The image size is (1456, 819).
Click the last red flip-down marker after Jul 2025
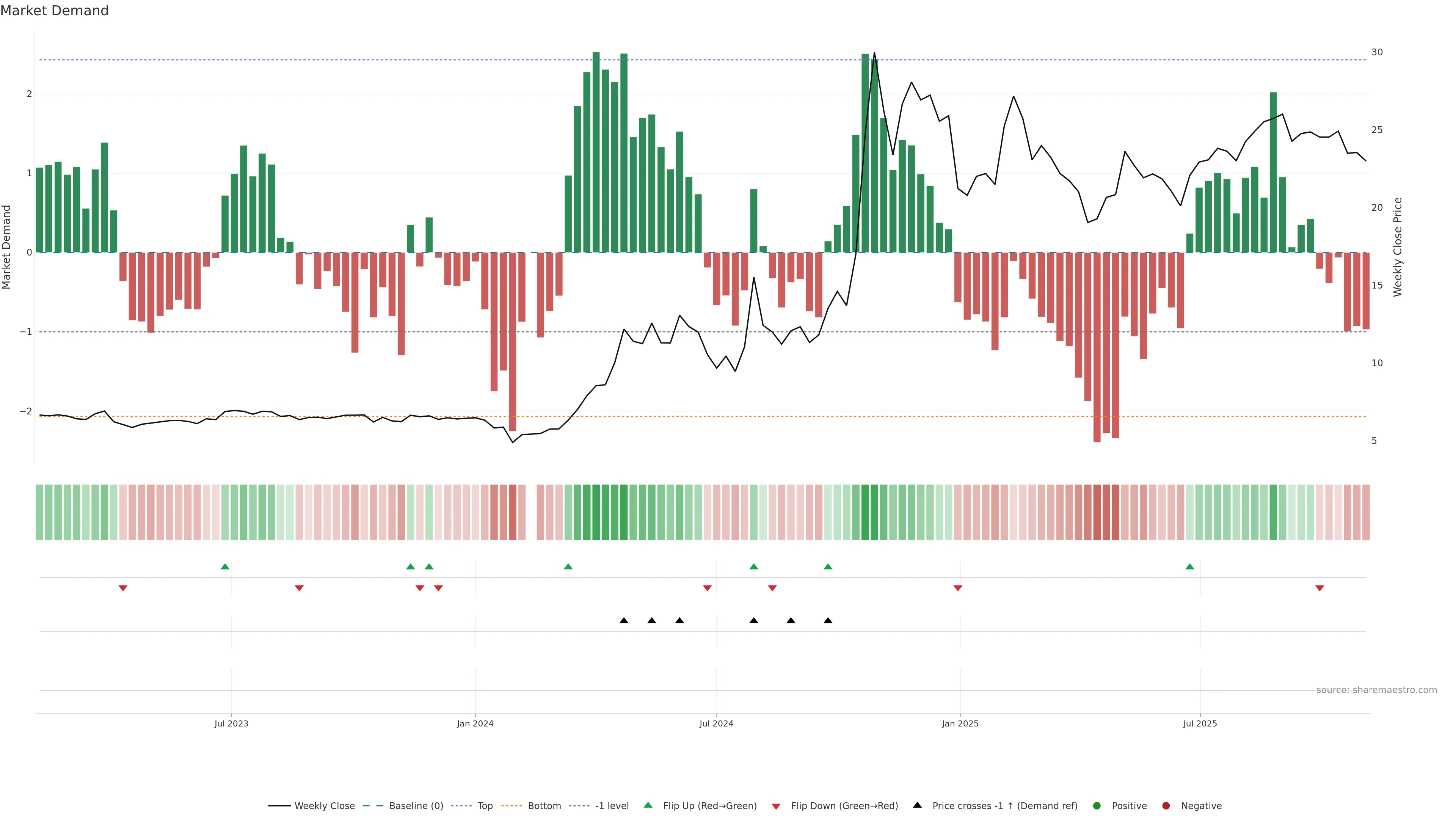pyautogui.click(x=1320, y=588)
